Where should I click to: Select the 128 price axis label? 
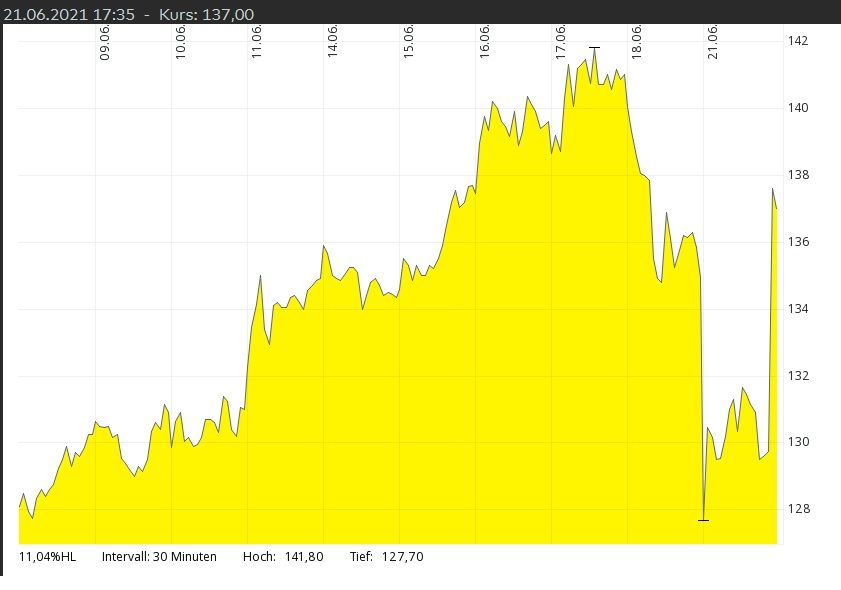[x=797, y=509]
